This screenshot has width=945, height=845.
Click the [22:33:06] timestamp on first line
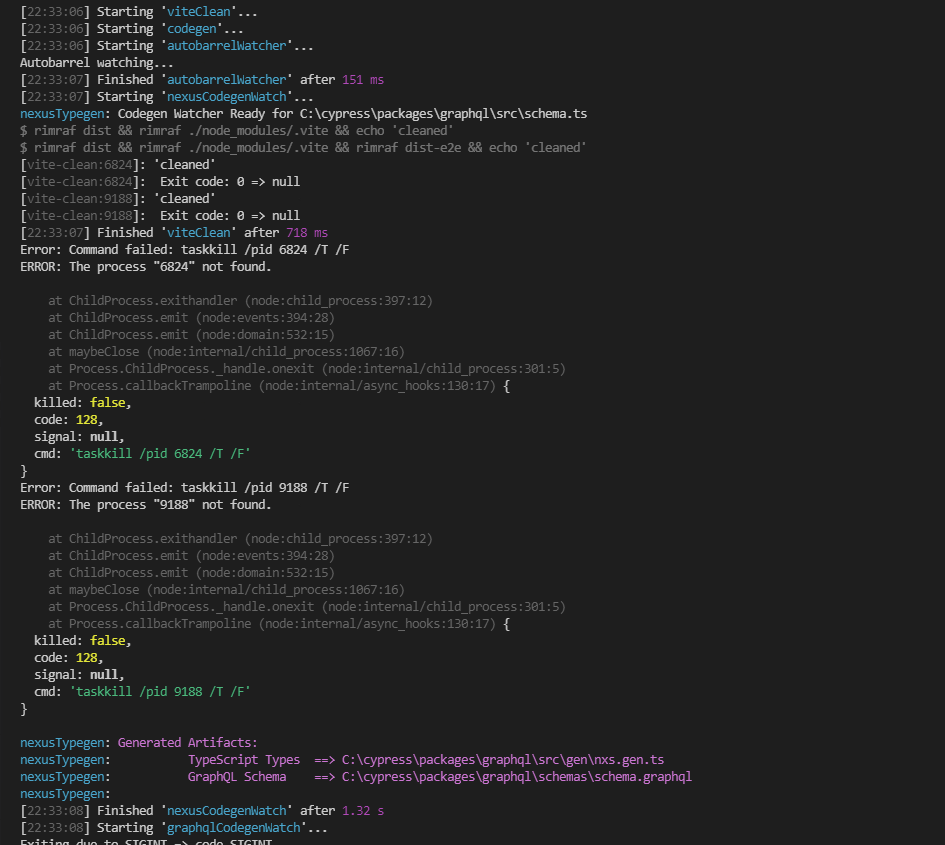pos(55,11)
